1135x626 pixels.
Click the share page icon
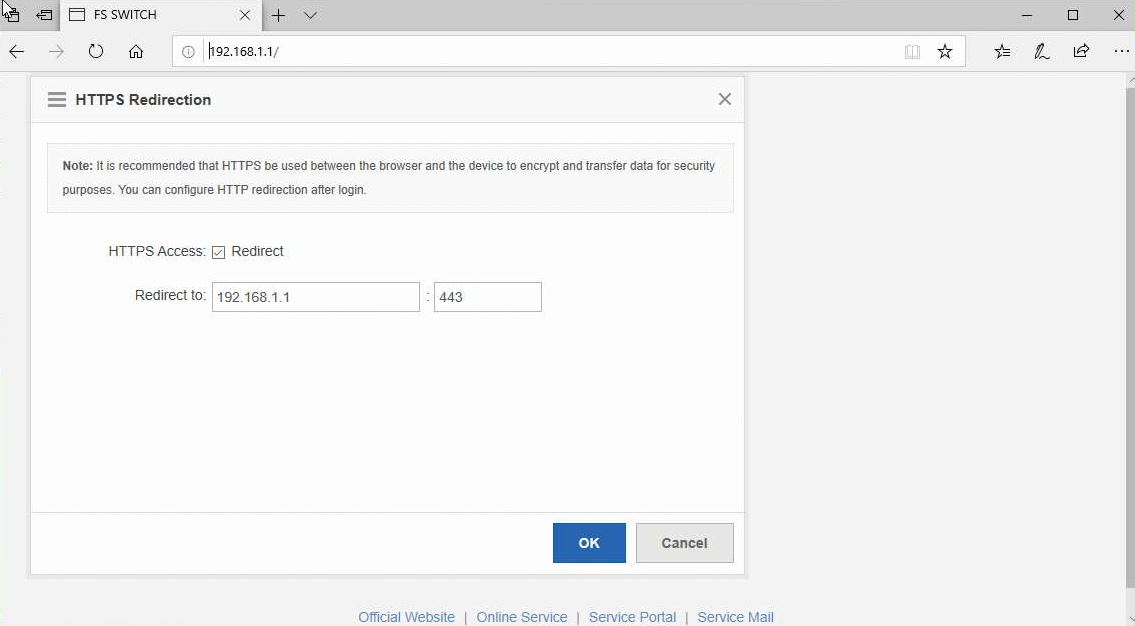pyautogui.click(x=1081, y=51)
